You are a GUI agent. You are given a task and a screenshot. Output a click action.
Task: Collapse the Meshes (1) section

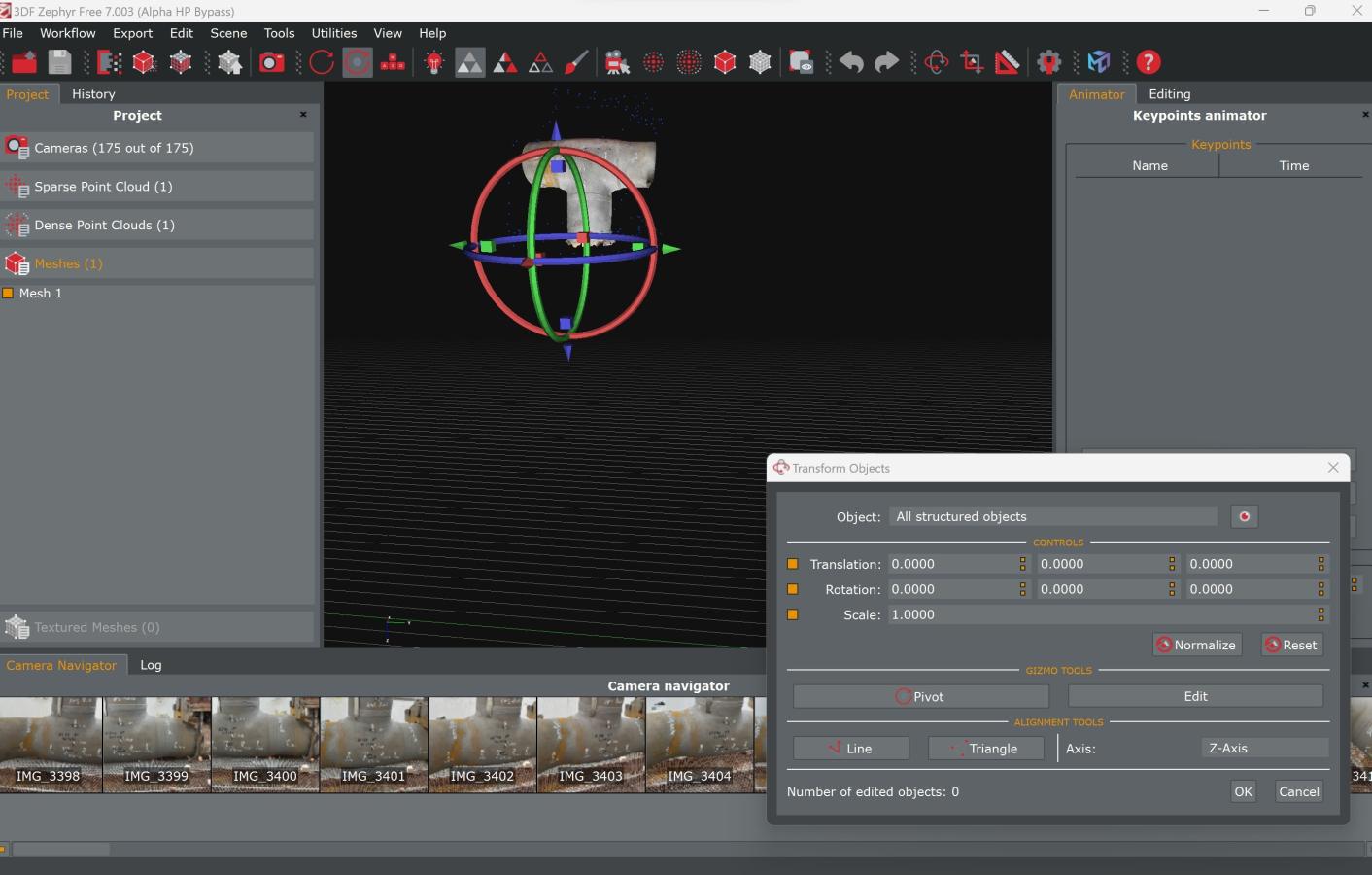tap(157, 263)
